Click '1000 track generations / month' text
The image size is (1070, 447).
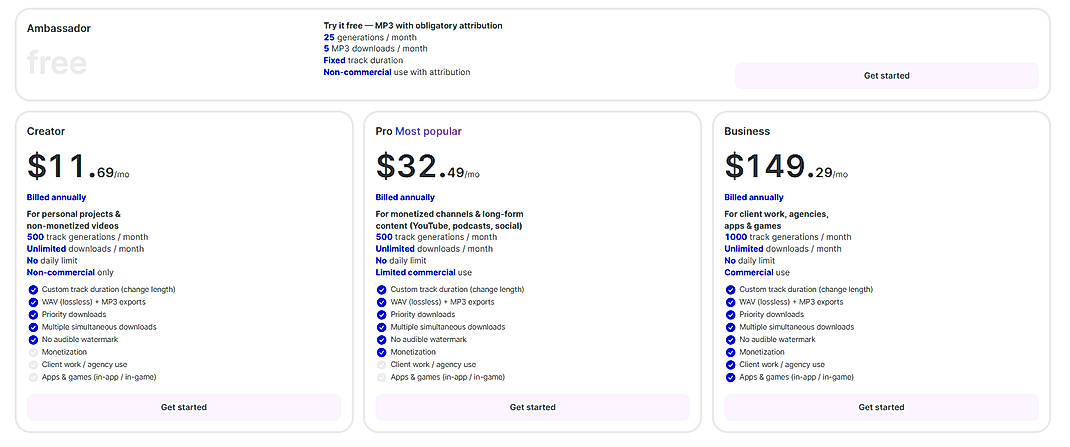tap(787, 237)
